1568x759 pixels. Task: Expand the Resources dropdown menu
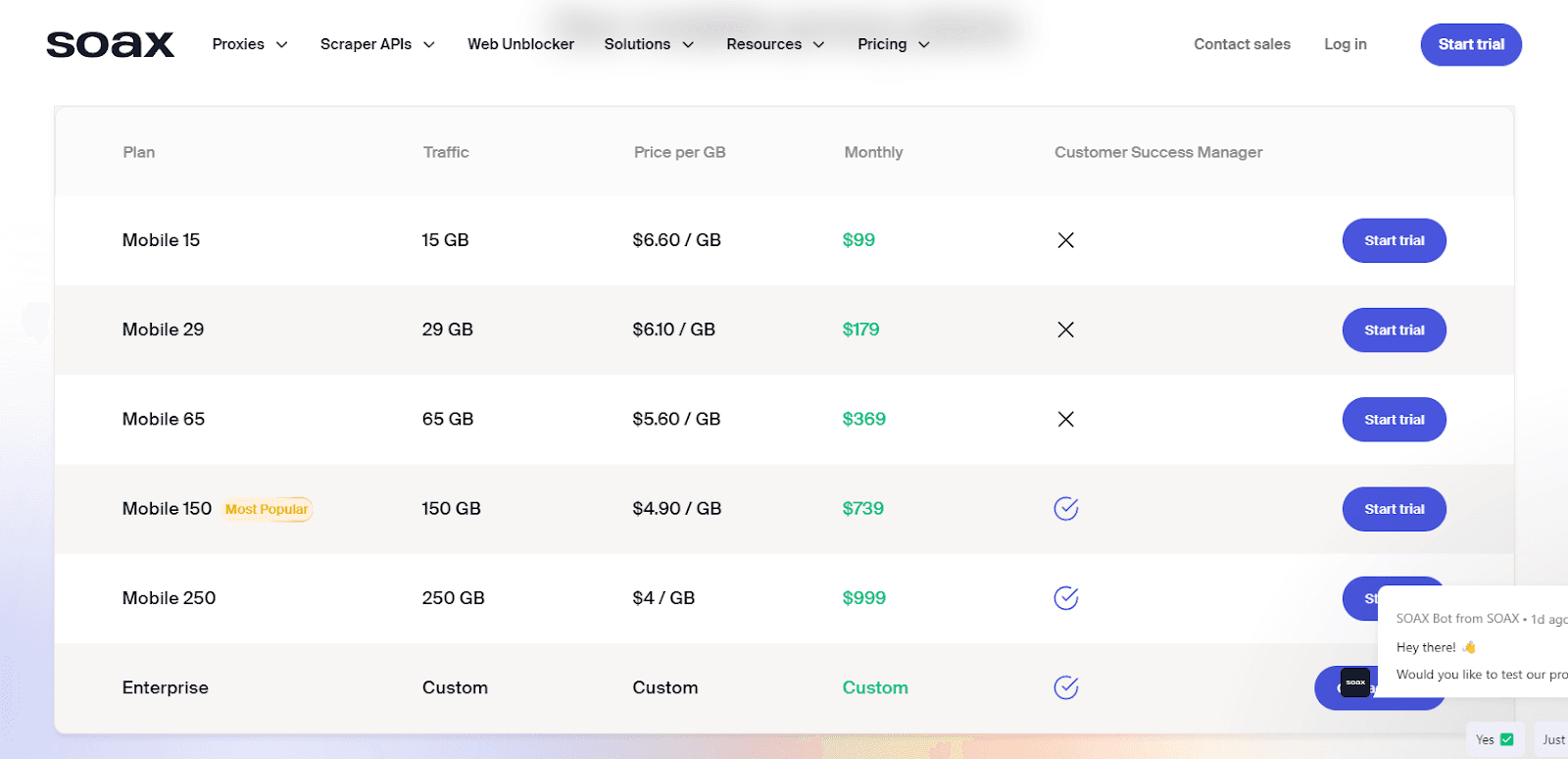(x=775, y=44)
